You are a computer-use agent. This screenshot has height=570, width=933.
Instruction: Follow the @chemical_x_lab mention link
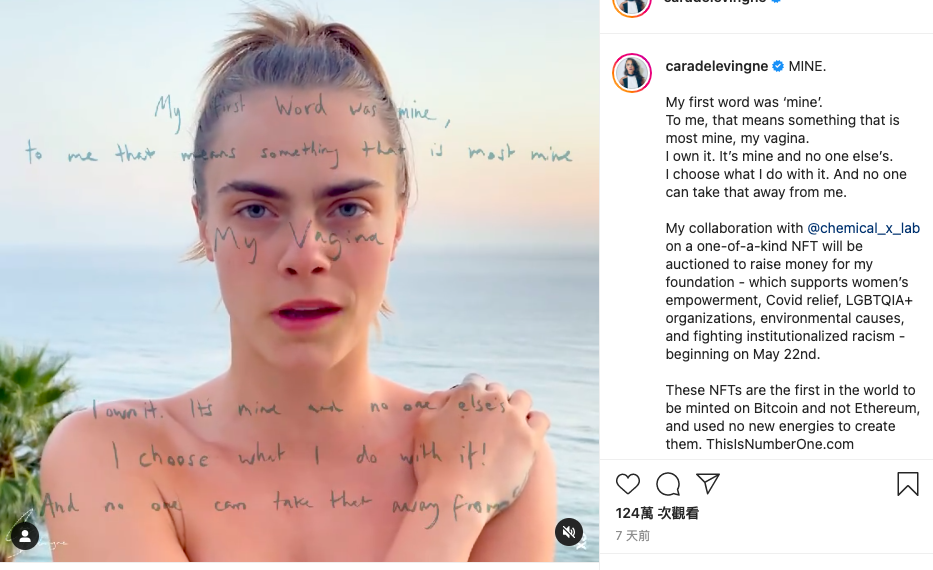coord(863,228)
